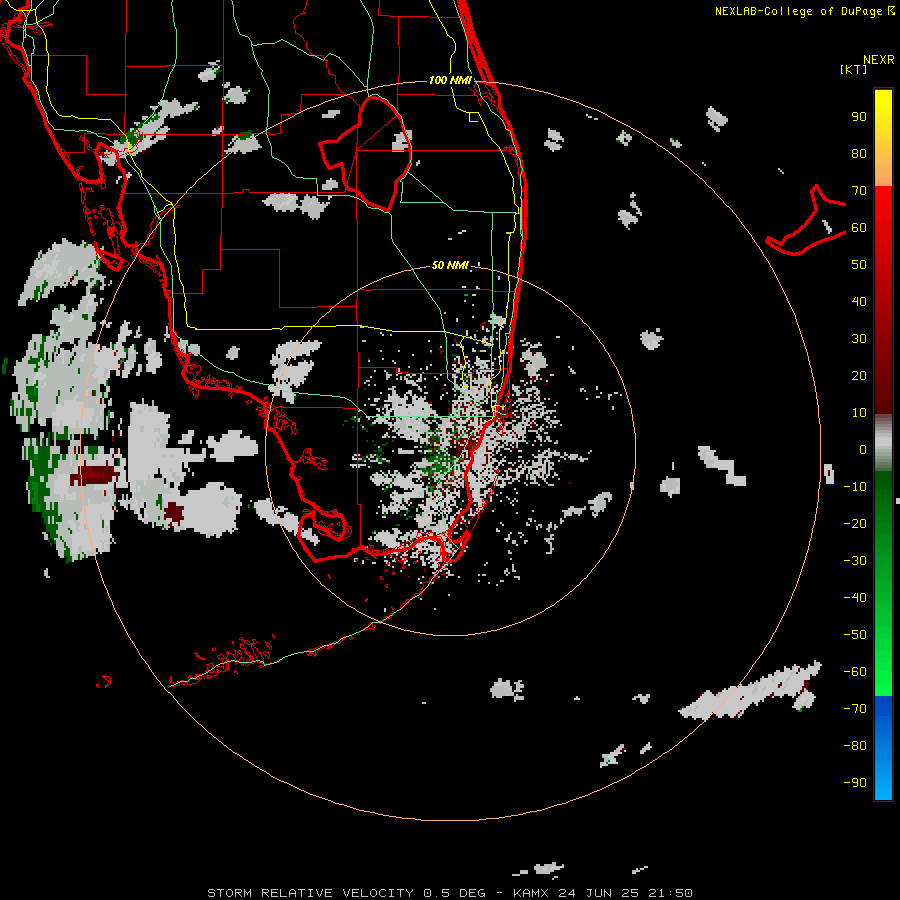Image resolution: width=900 pixels, height=900 pixels.
Task: Click the -20 knot scale value
Action: 855,523
